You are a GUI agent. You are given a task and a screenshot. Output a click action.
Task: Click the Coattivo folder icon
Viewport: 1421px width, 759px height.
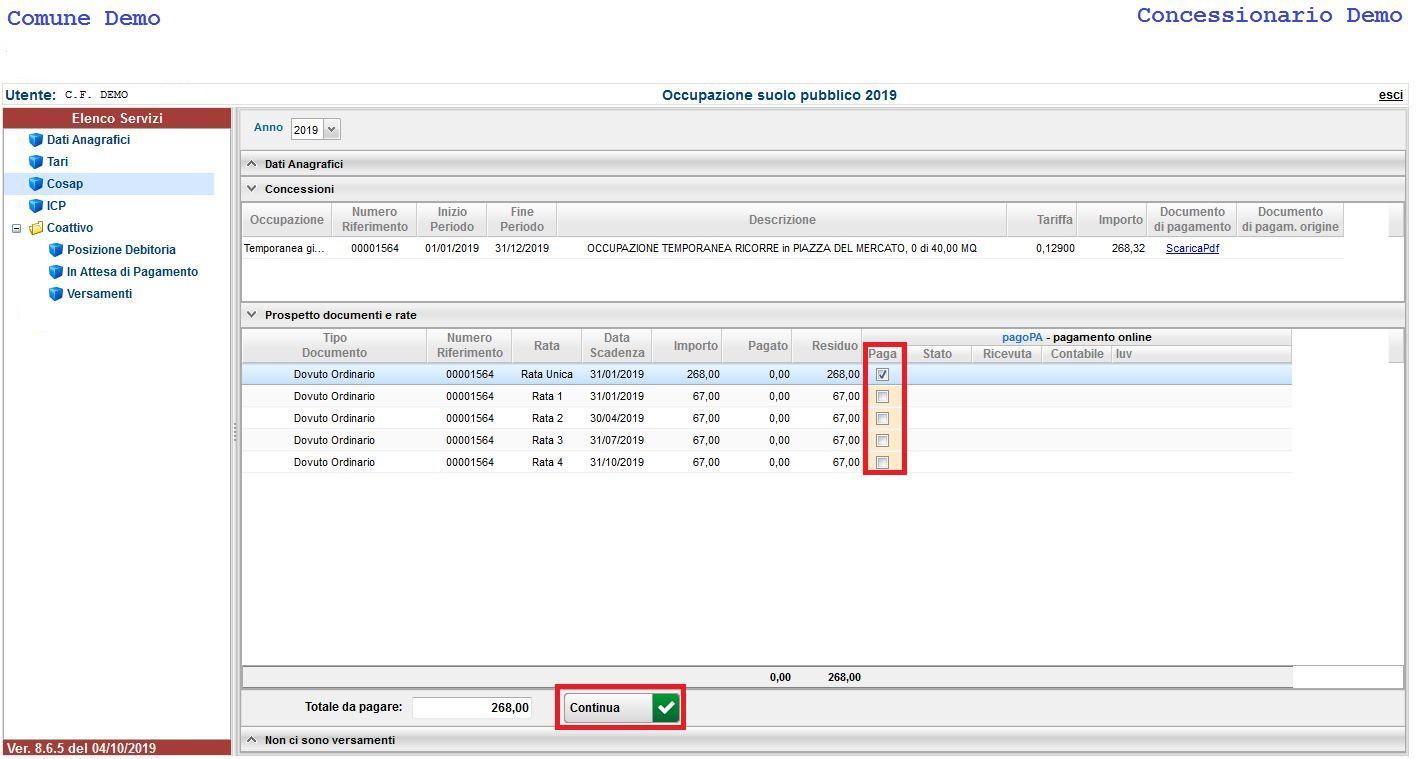point(36,228)
